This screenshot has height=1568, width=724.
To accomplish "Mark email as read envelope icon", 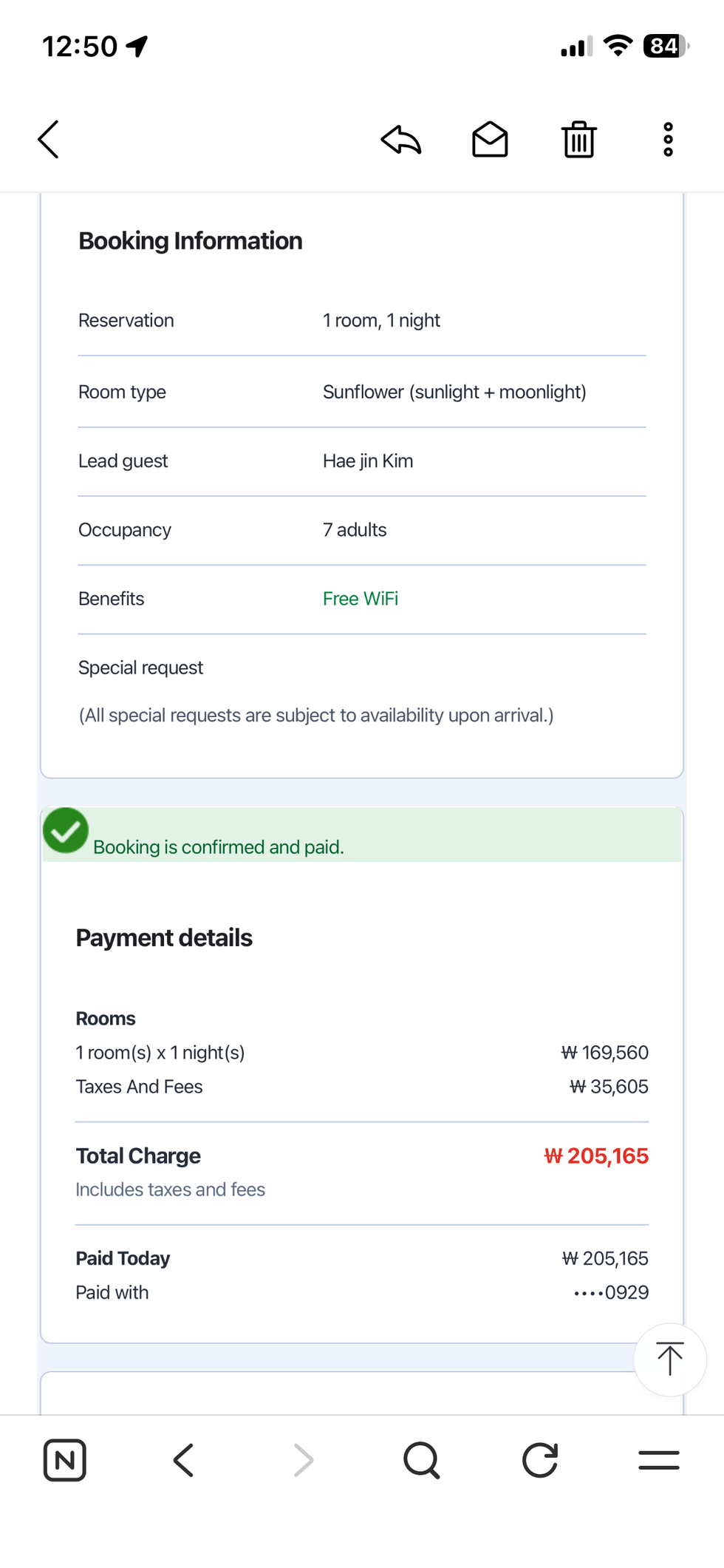I will coord(490,139).
